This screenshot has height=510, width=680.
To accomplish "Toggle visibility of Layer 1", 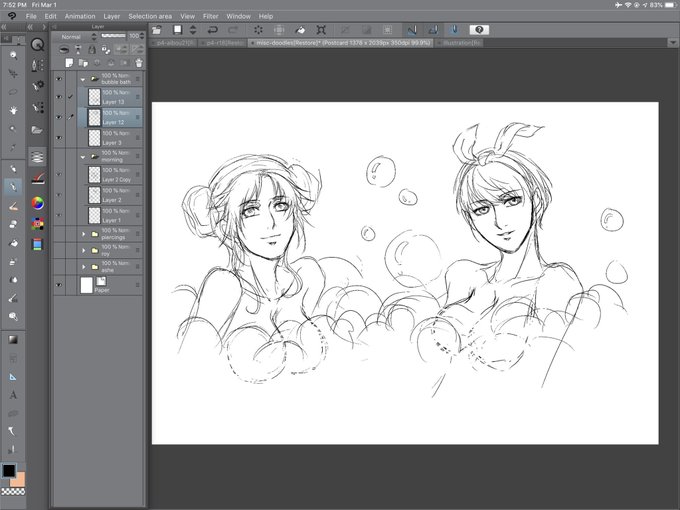I will pos(59,216).
